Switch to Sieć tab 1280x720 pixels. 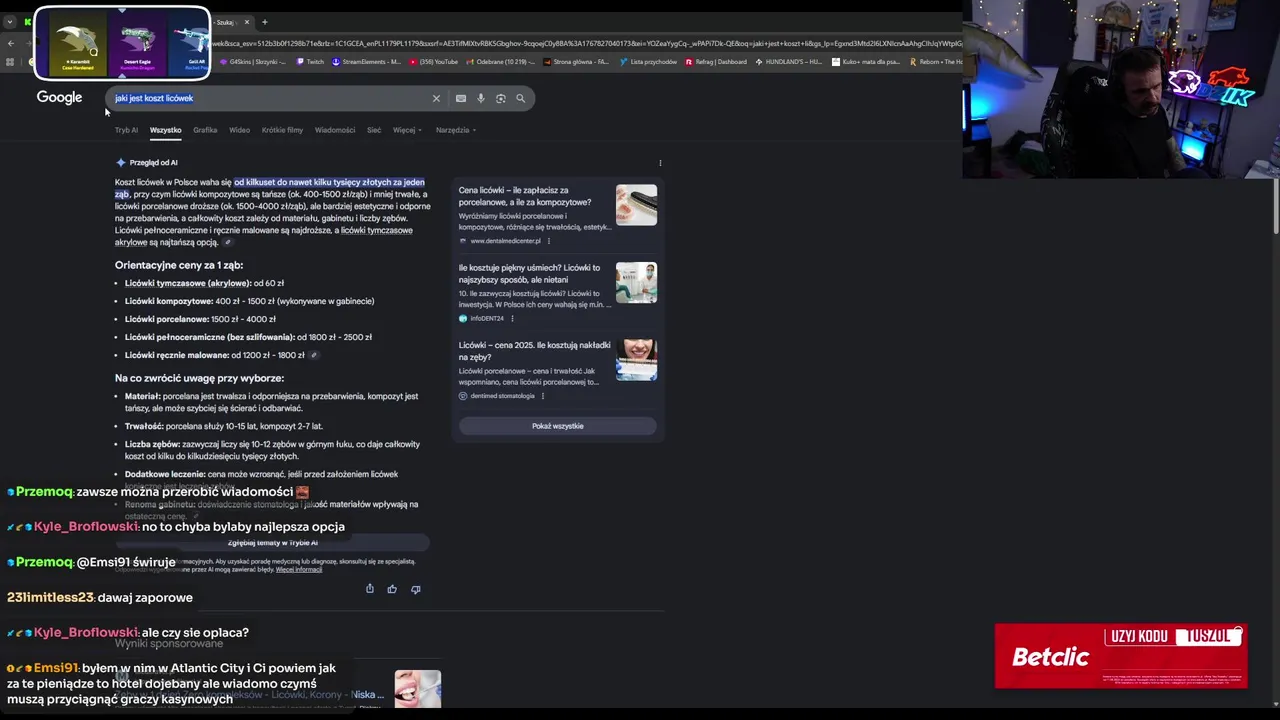click(x=374, y=130)
